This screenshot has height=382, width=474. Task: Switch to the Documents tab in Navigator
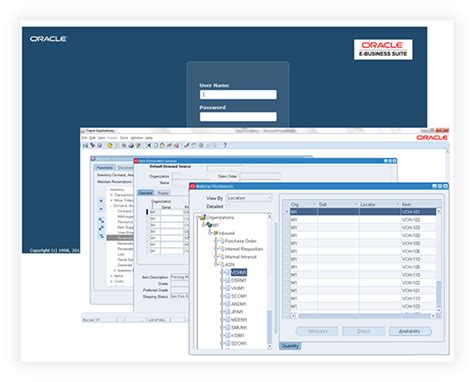[125, 167]
